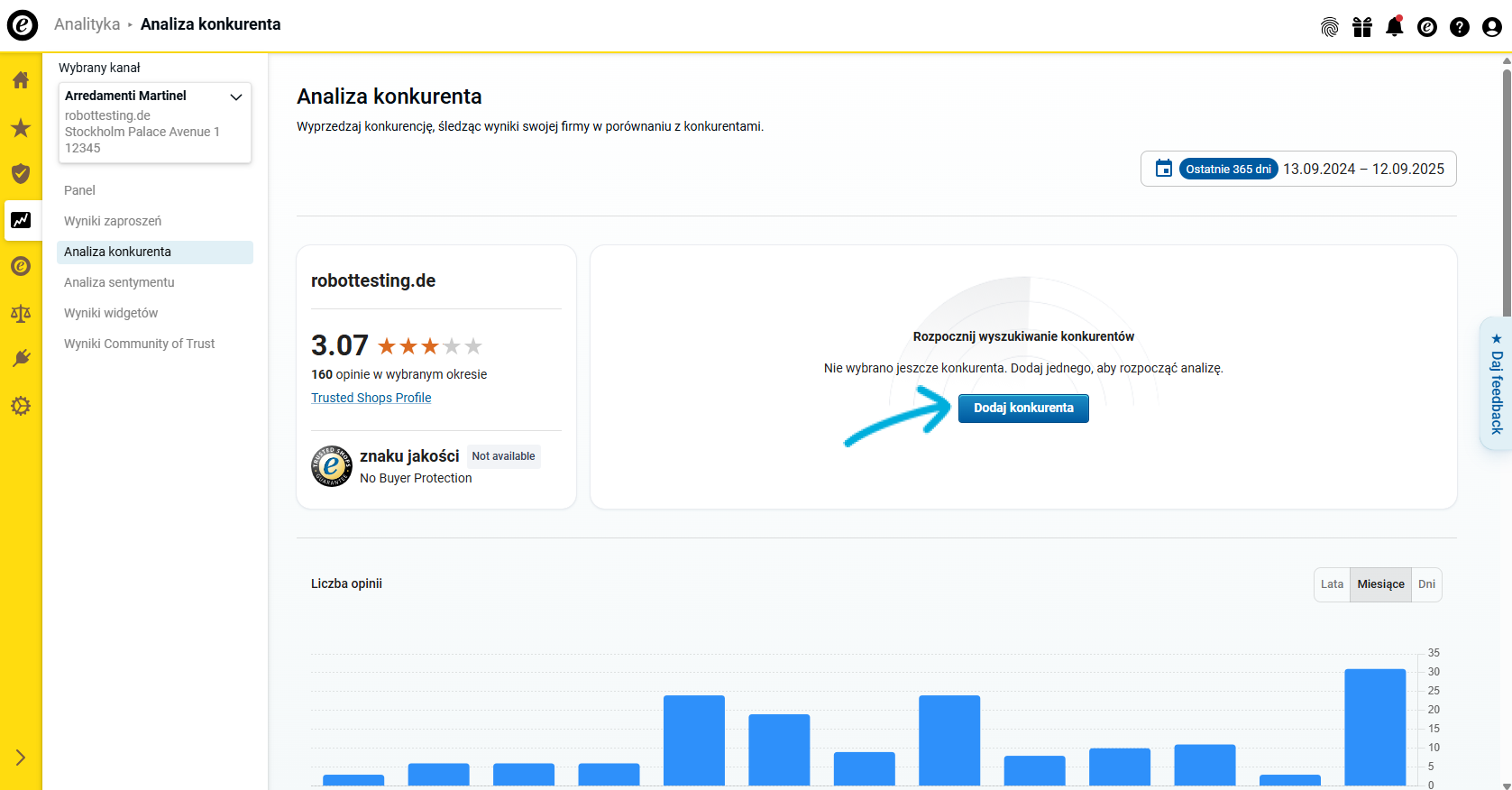Expand the sidebar with bottom chevron
This screenshot has width=1512, height=790.
tap(21, 758)
